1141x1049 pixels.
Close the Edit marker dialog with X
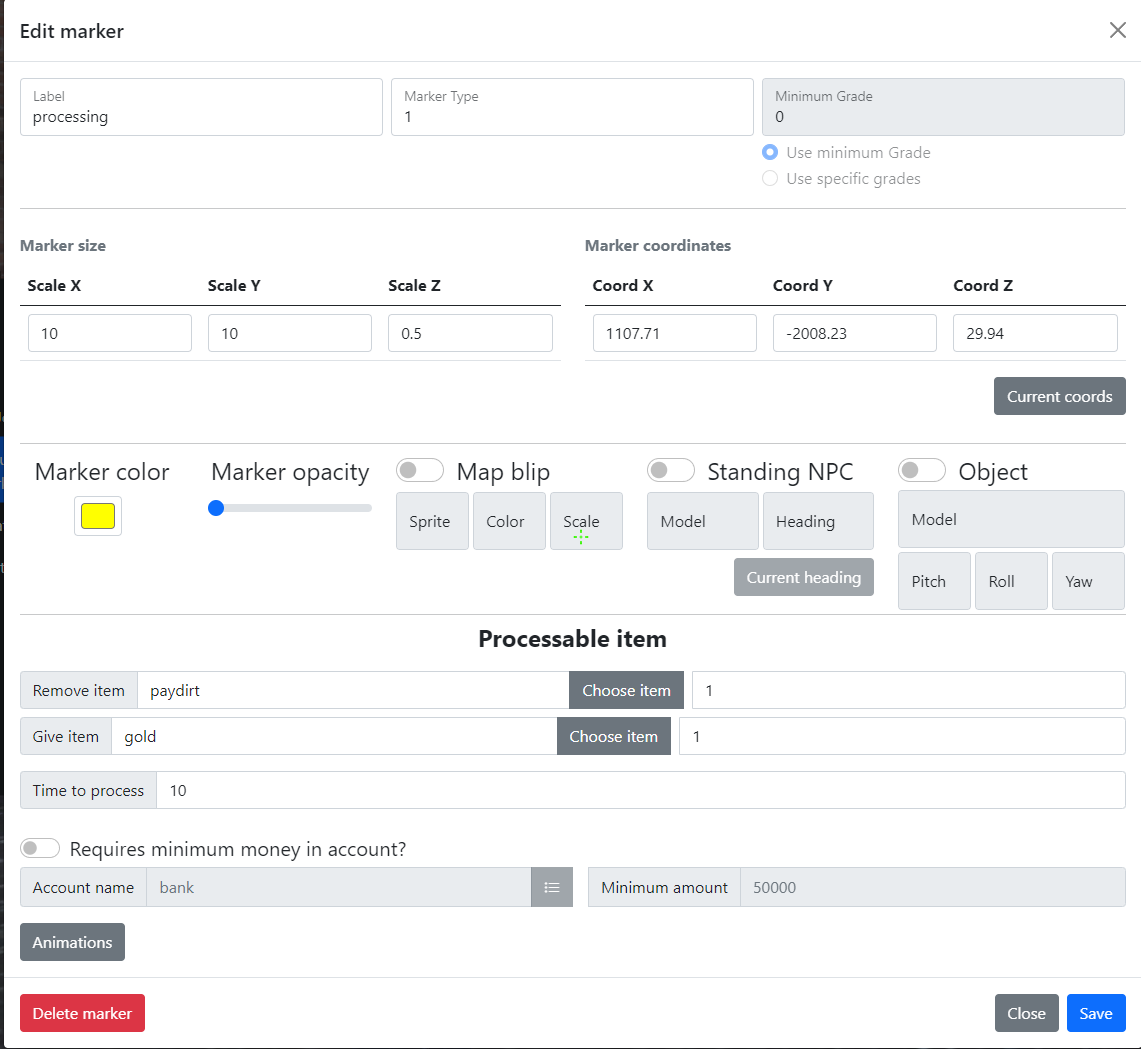[x=1117, y=30]
